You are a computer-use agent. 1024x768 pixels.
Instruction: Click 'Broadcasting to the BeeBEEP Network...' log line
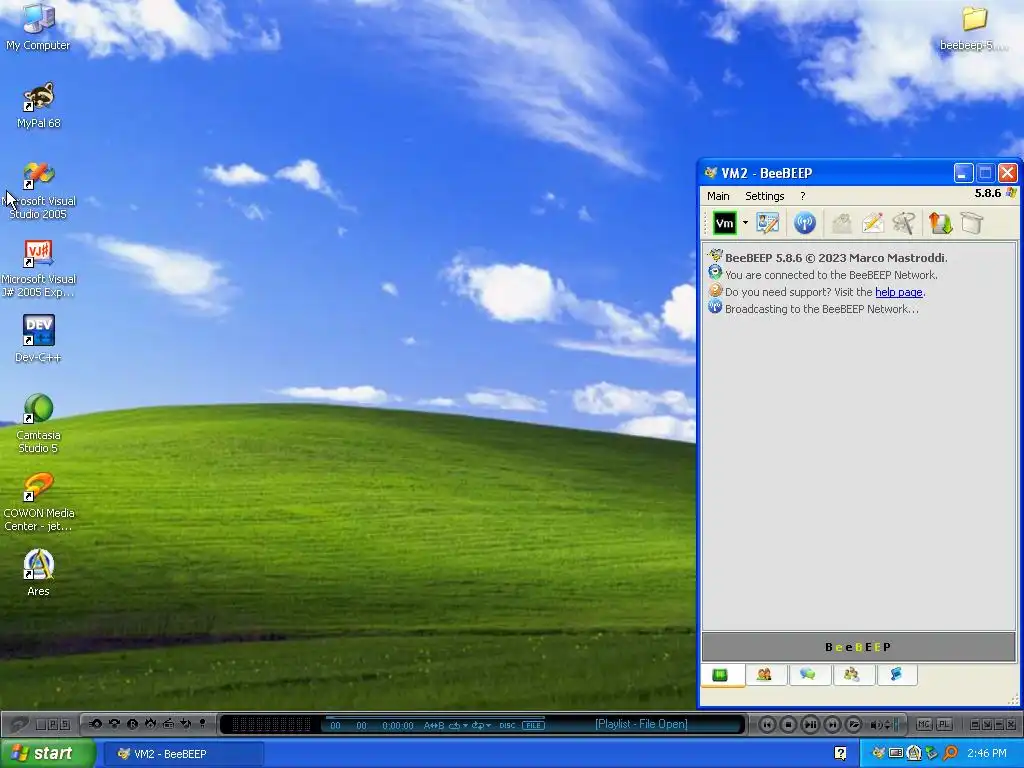tap(822, 309)
